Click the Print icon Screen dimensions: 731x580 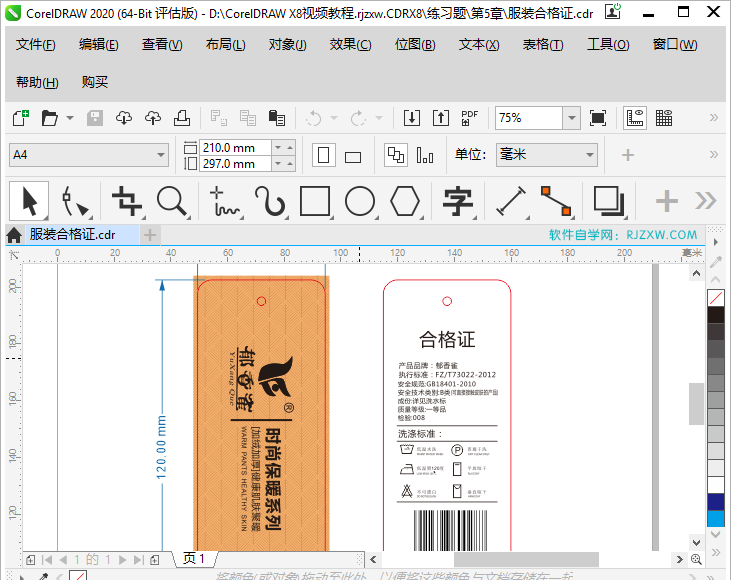182,118
